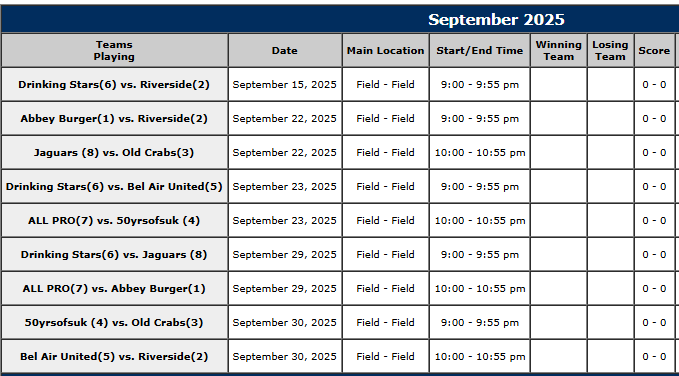
Task: Open Abbey Burger(1) vs. Riverside(2) match
Action: coord(114,119)
